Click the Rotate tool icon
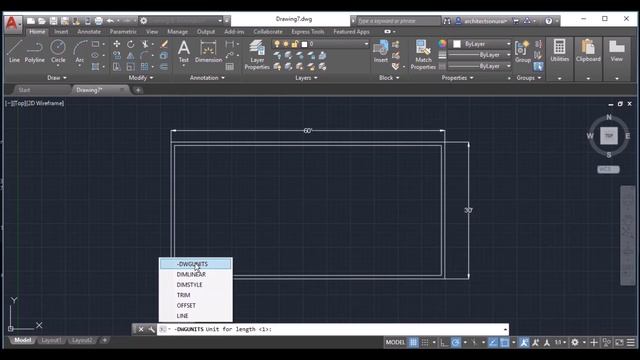The height and width of the screenshot is (360, 640). pyautogui.click(x=130, y=44)
